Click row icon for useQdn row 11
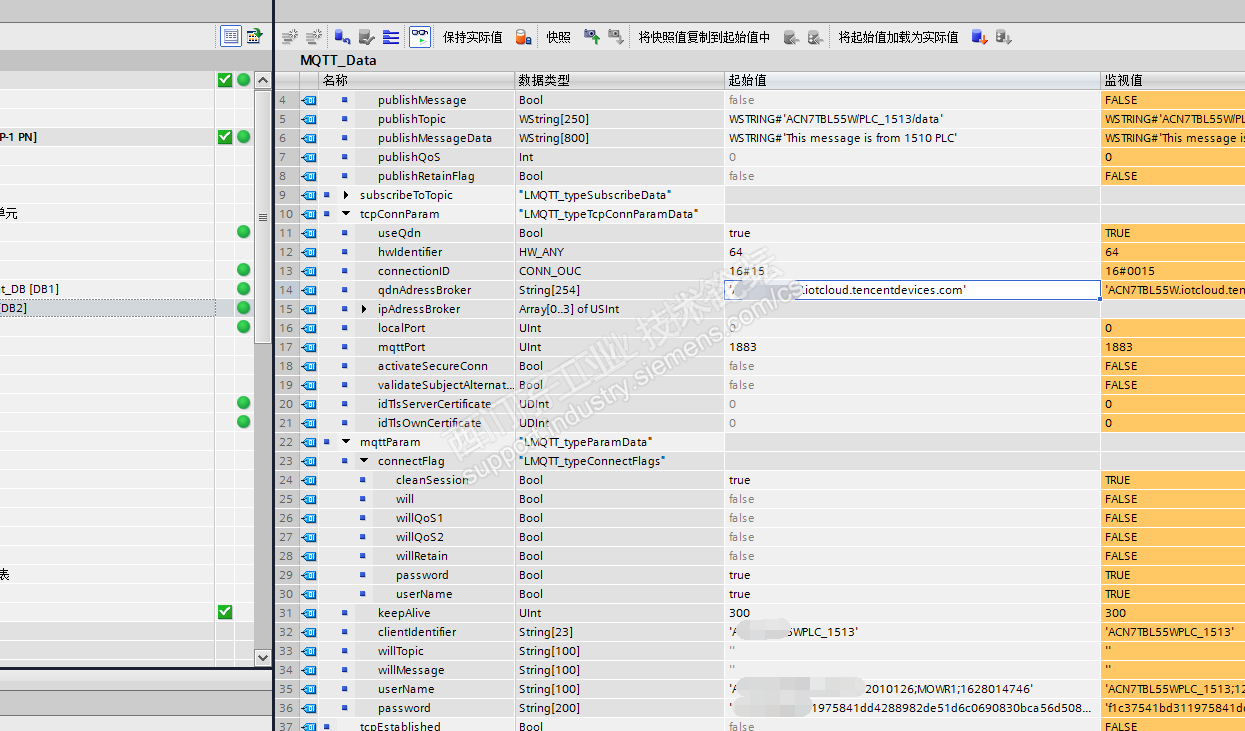The height and width of the screenshot is (731, 1245). (309, 233)
